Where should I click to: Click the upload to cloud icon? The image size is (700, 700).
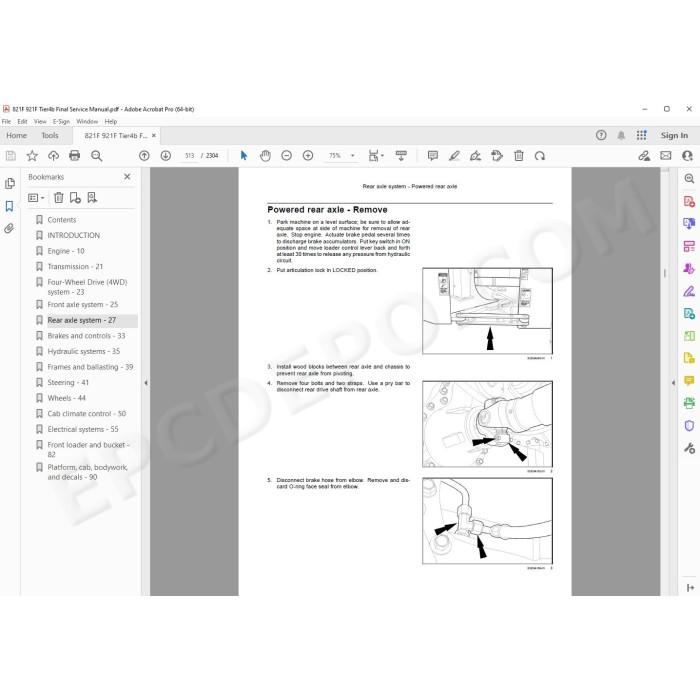coord(54,156)
